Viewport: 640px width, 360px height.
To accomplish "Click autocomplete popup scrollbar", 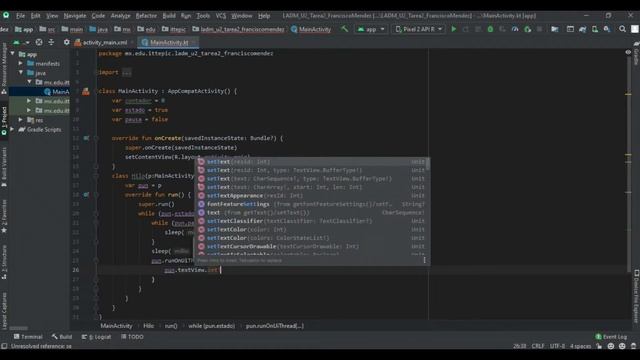I will coord(427,164).
